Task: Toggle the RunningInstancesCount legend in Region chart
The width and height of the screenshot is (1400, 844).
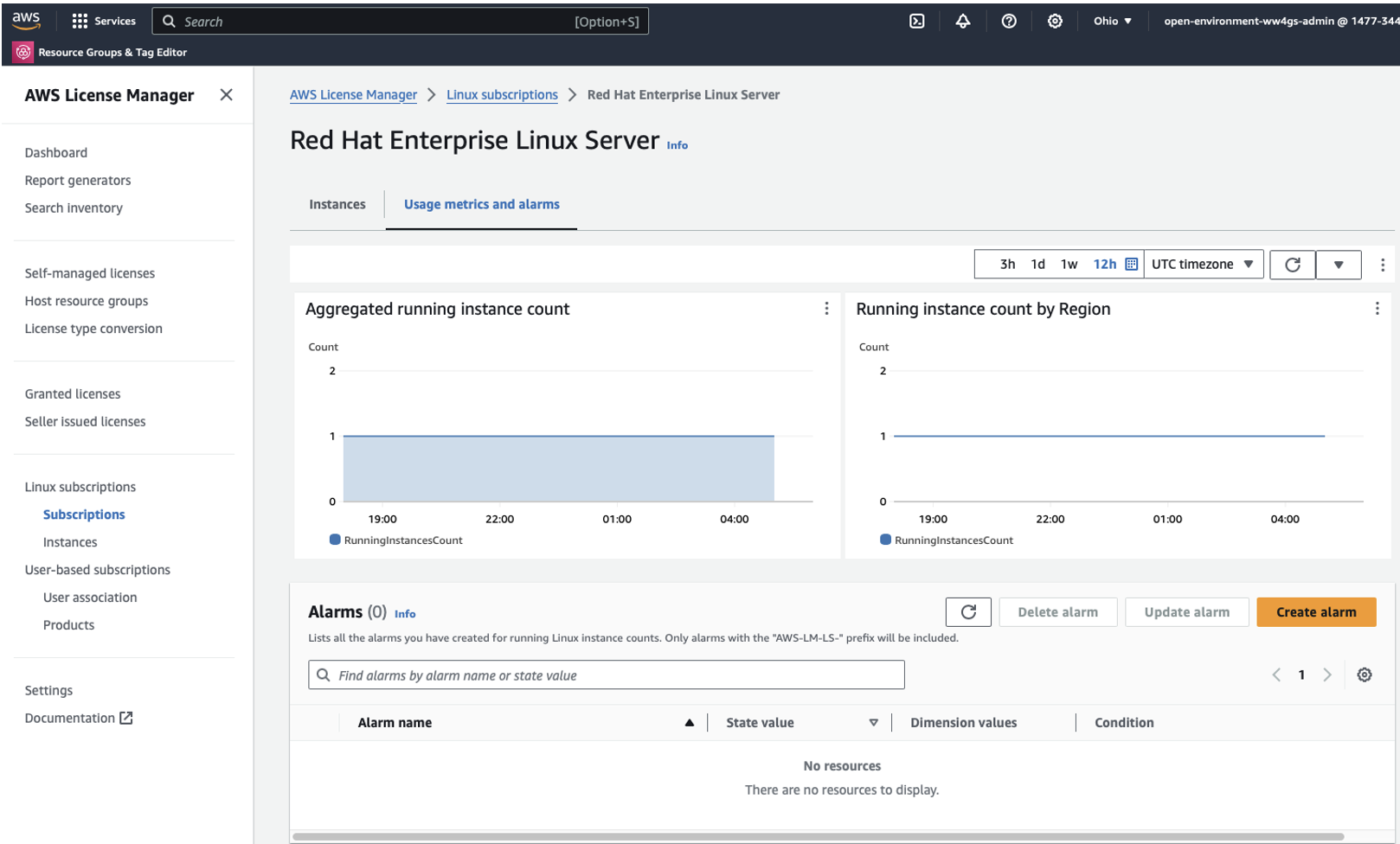Action: point(947,540)
